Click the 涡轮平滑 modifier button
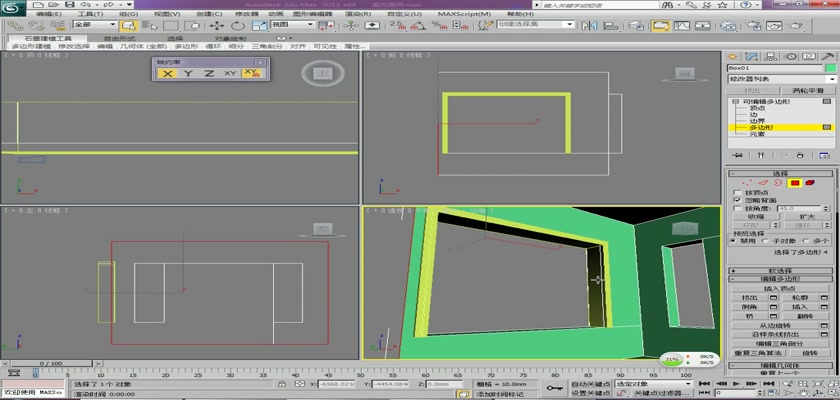 point(807,90)
